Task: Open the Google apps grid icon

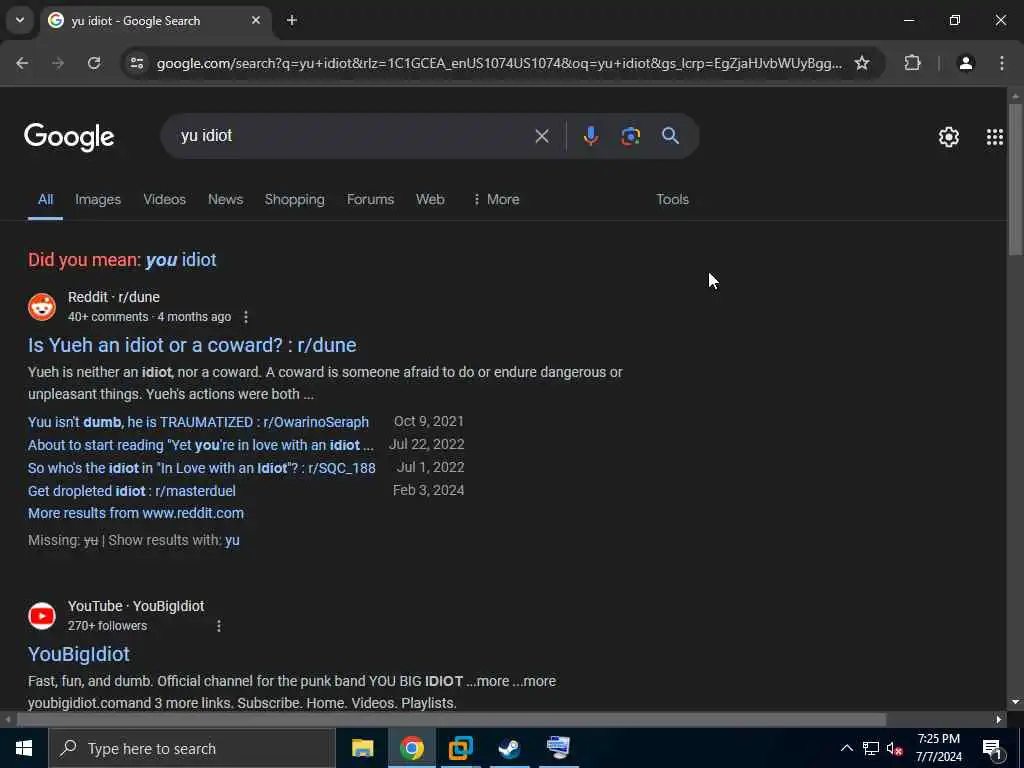Action: [x=995, y=136]
